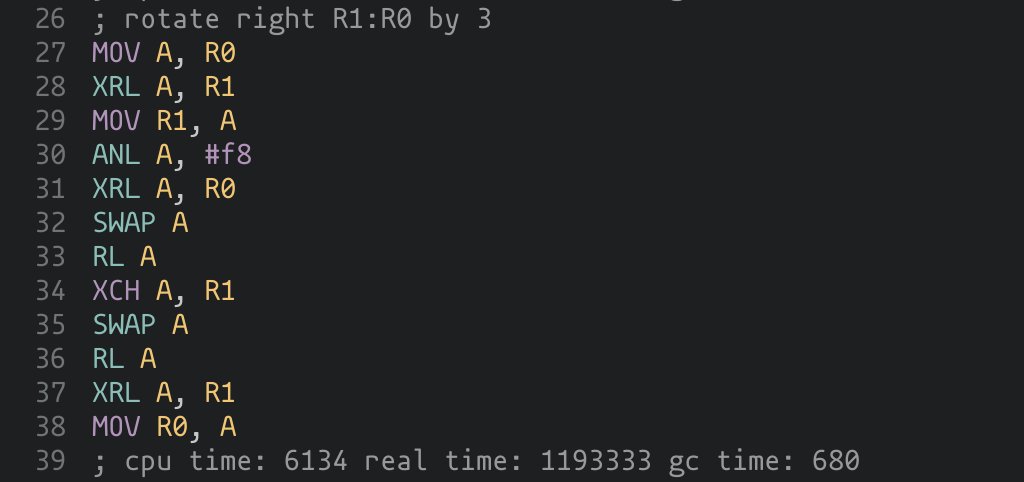Click the XRL instruction on line 28
Viewport: 1024px width, 482px height.
coord(116,87)
